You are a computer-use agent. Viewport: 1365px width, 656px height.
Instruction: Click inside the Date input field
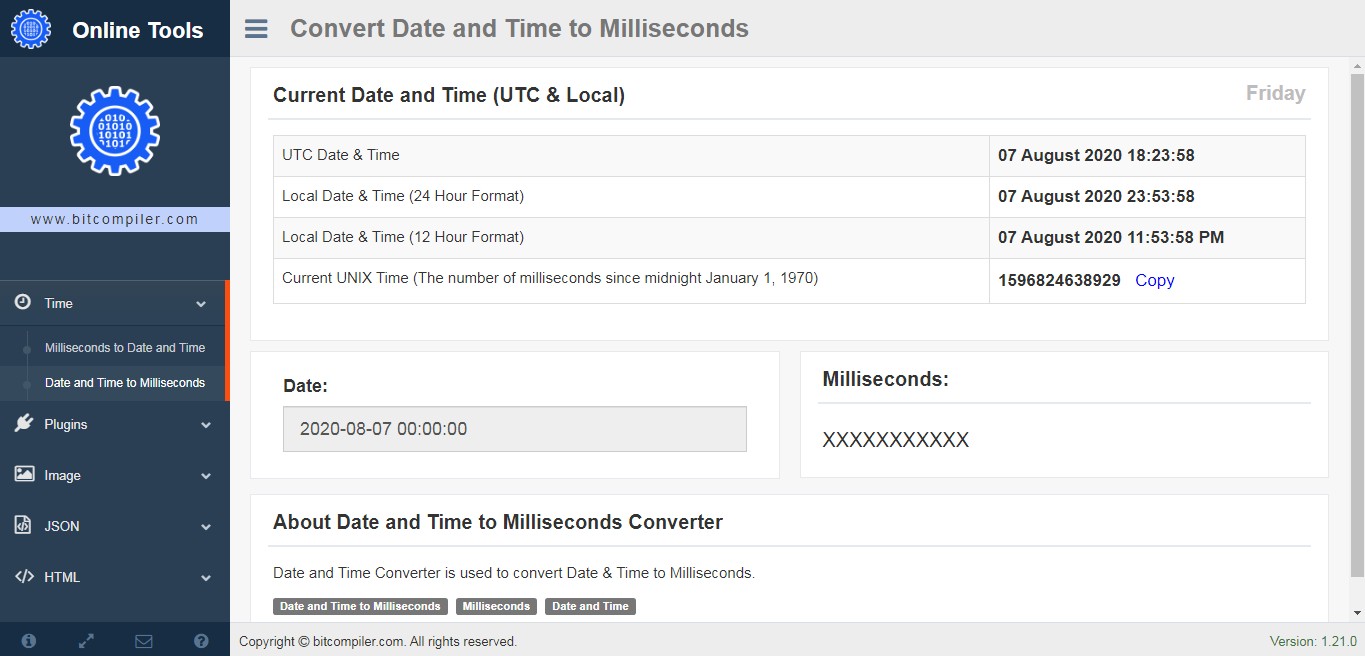514,428
